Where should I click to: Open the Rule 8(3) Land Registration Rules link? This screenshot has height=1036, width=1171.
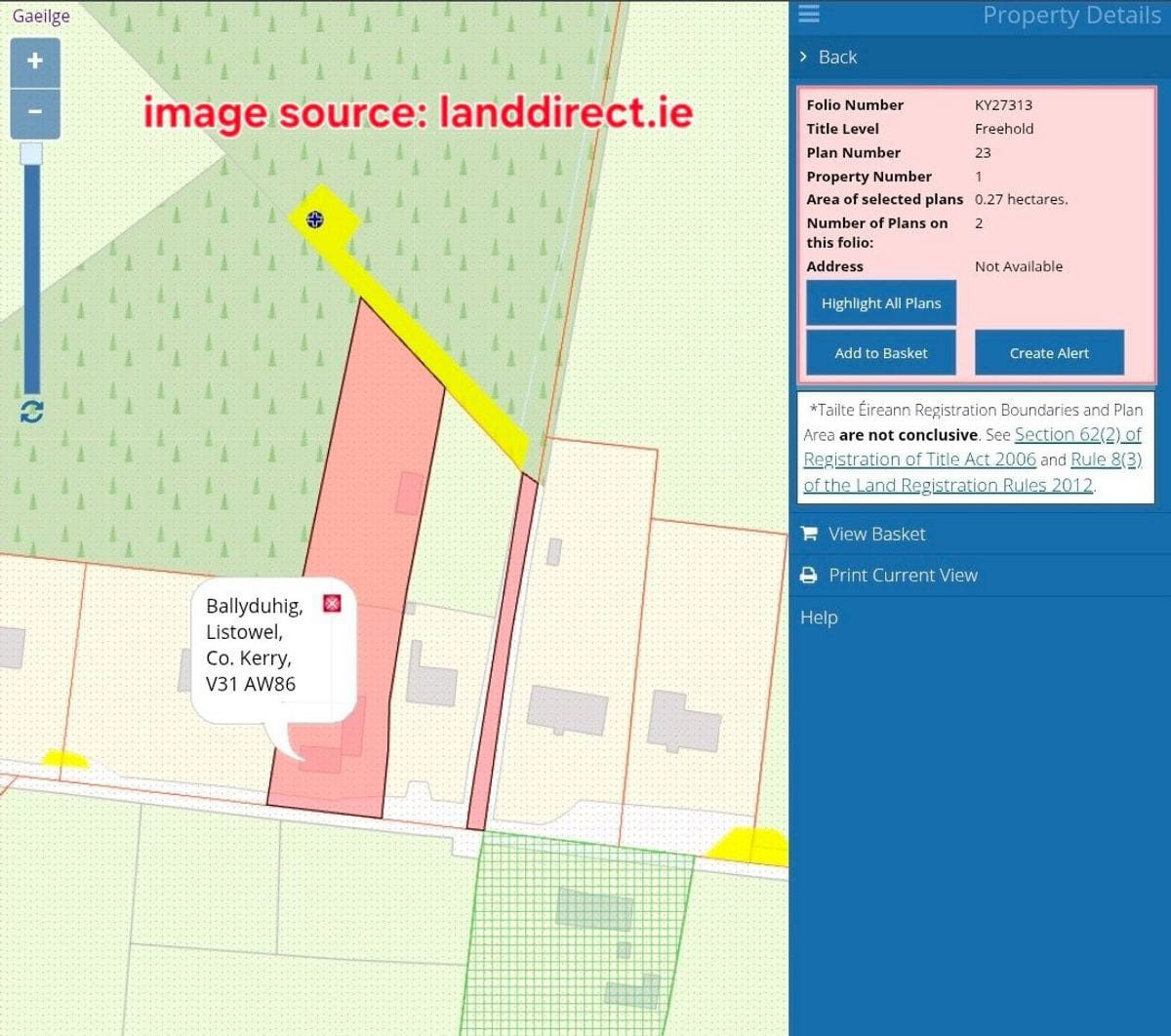1106,459
